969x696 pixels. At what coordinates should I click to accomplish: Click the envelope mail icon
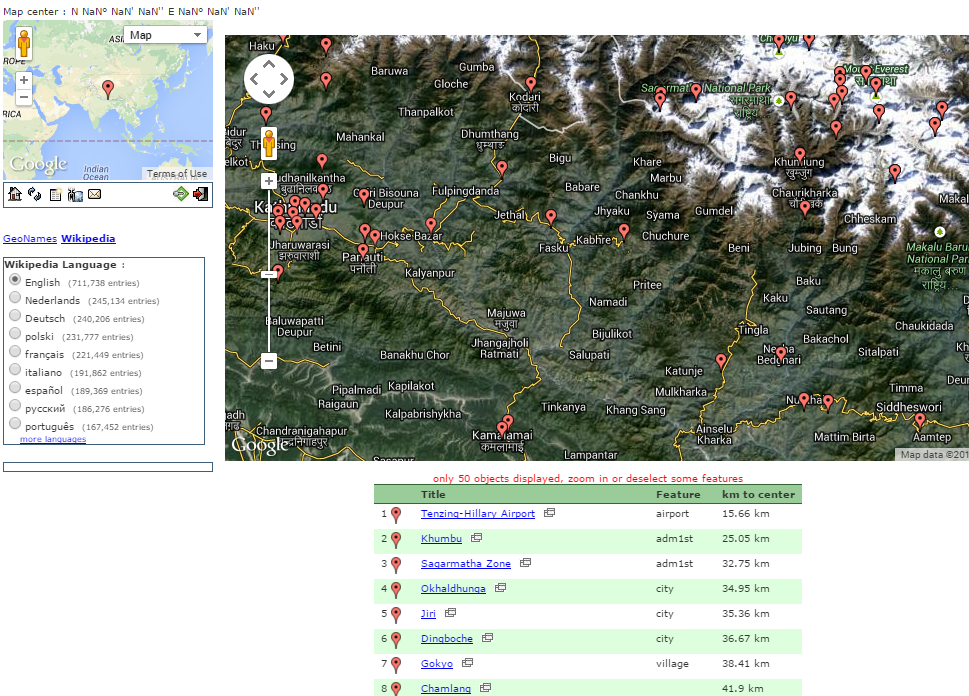click(95, 194)
